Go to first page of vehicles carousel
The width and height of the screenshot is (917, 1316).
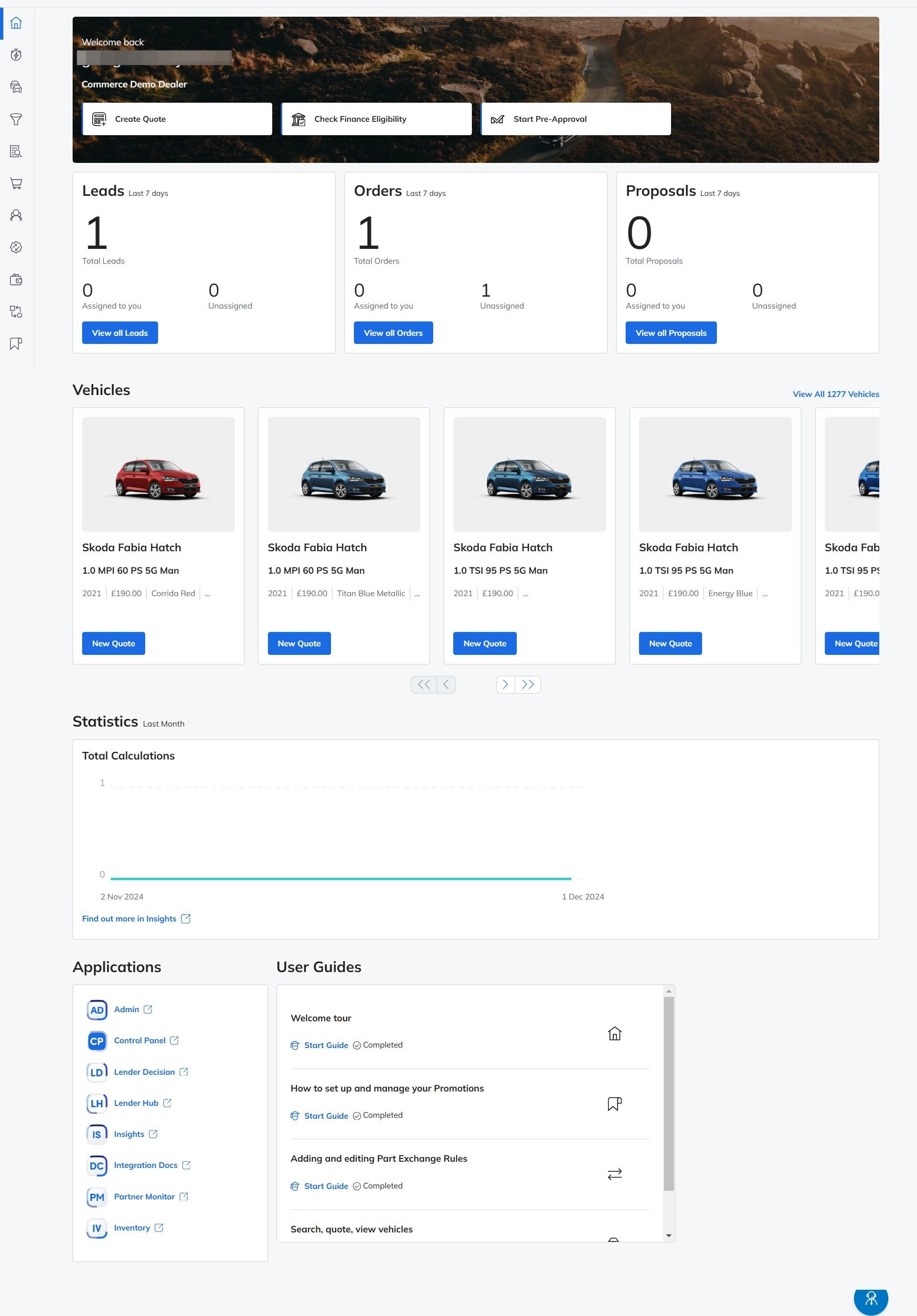pyautogui.click(x=424, y=685)
